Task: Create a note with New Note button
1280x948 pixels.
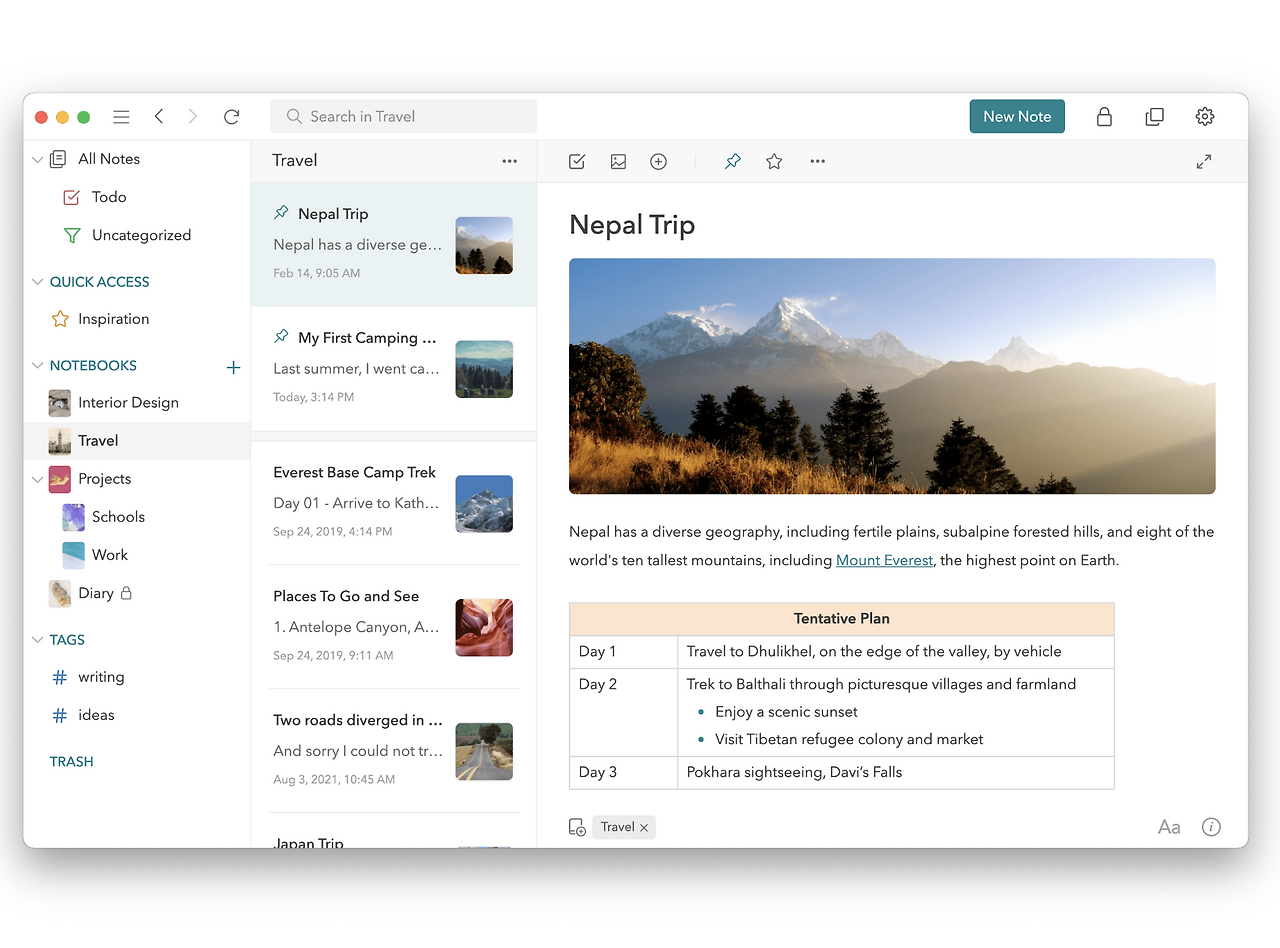Action: point(1017,117)
